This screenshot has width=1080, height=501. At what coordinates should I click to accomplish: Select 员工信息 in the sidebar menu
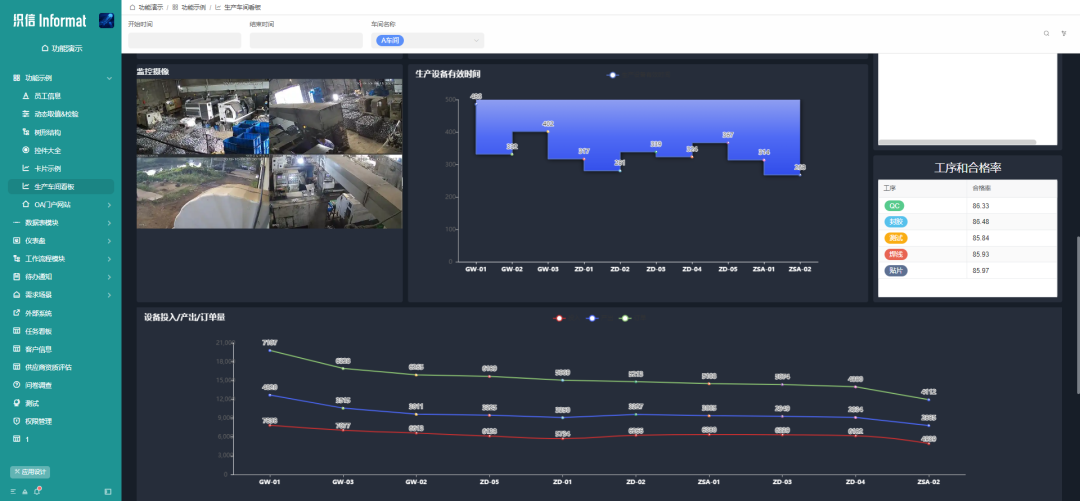(48, 96)
